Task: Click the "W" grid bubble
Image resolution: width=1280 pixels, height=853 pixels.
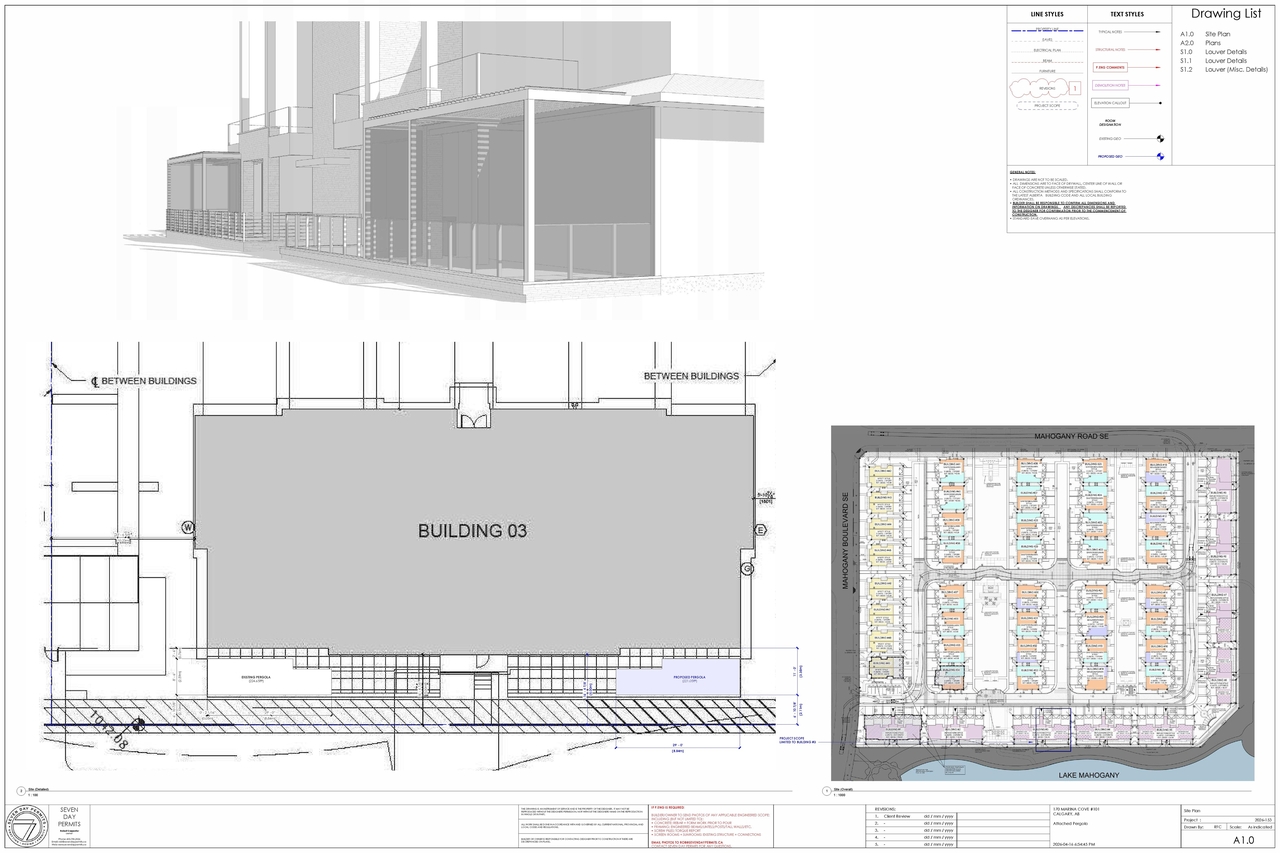Action: [x=186, y=527]
